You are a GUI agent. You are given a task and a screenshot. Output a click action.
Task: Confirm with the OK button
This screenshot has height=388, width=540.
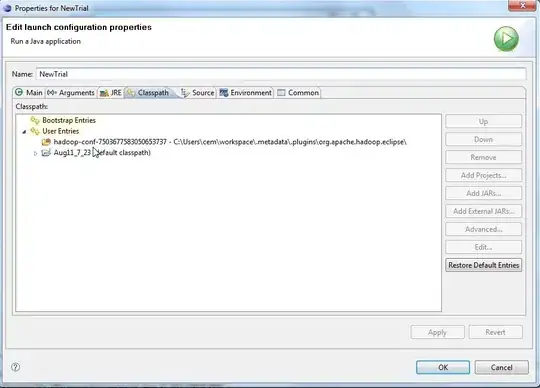point(443,367)
